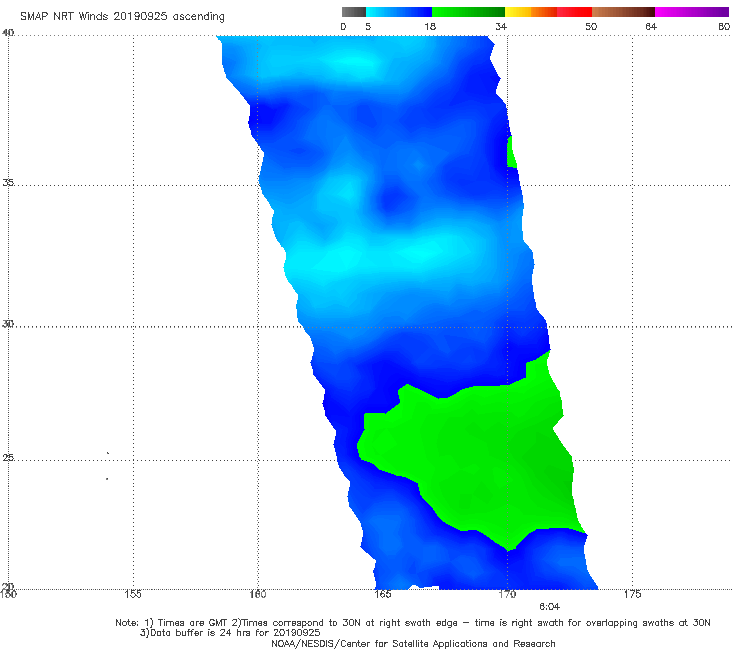Click the "155" longitude axis label
The image size is (740, 650).
coord(133,594)
